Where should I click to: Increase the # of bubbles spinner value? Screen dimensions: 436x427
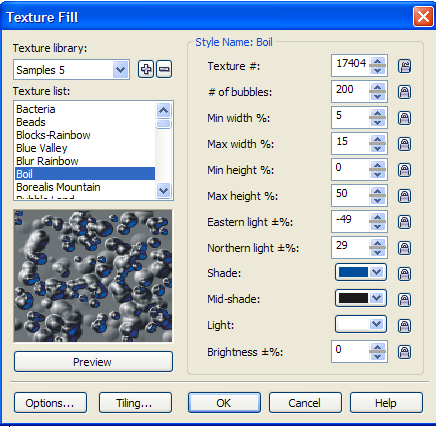(x=377, y=87)
